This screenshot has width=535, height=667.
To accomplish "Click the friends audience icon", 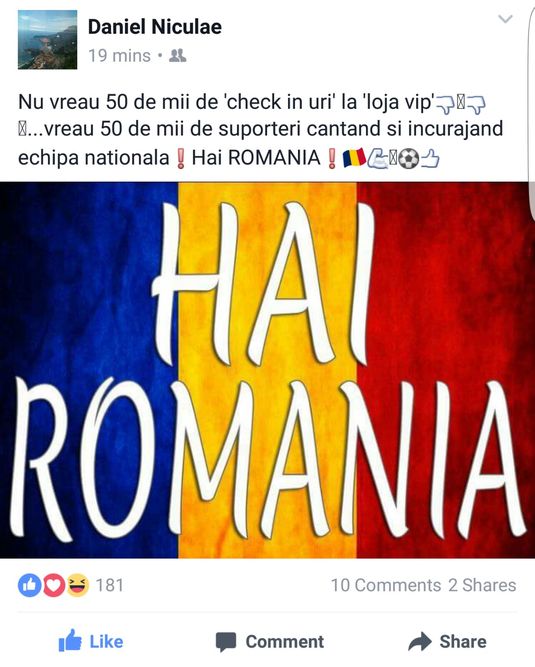I will (177, 55).
